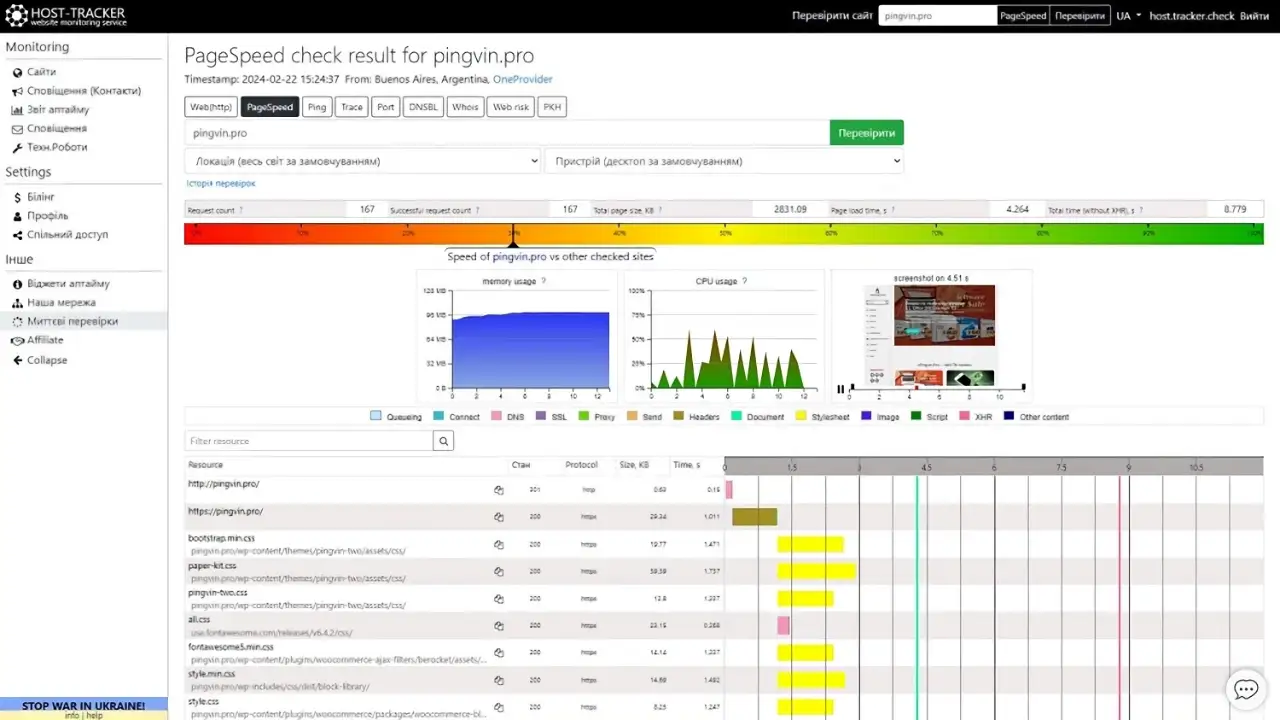Switch to the Port tab
Screen dimensions: 1280x720
point(386,107)
